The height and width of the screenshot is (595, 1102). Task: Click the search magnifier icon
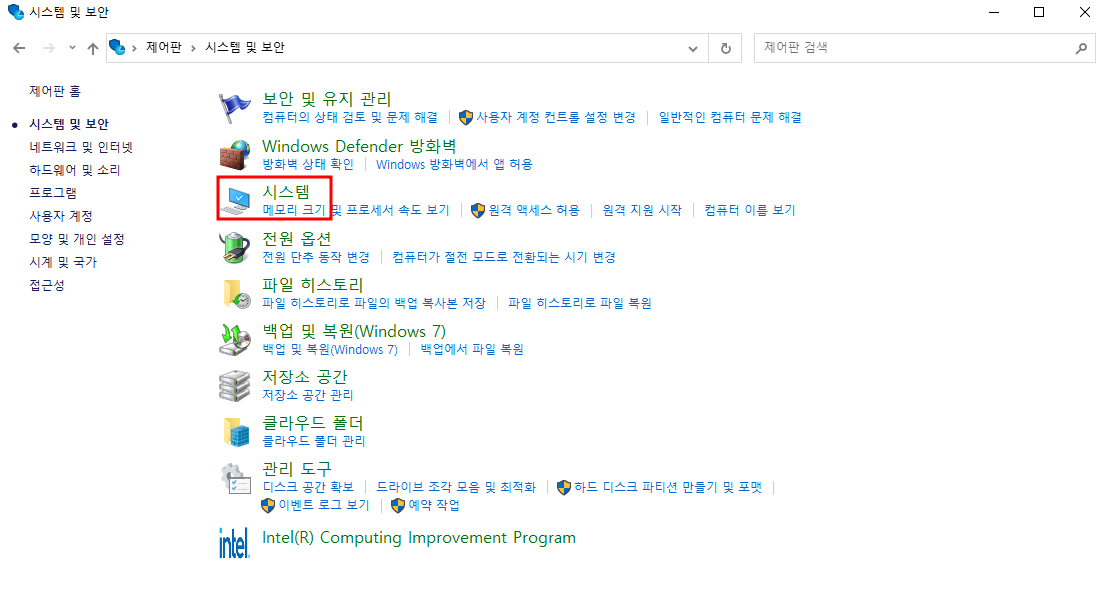[x=1081, y=48]
